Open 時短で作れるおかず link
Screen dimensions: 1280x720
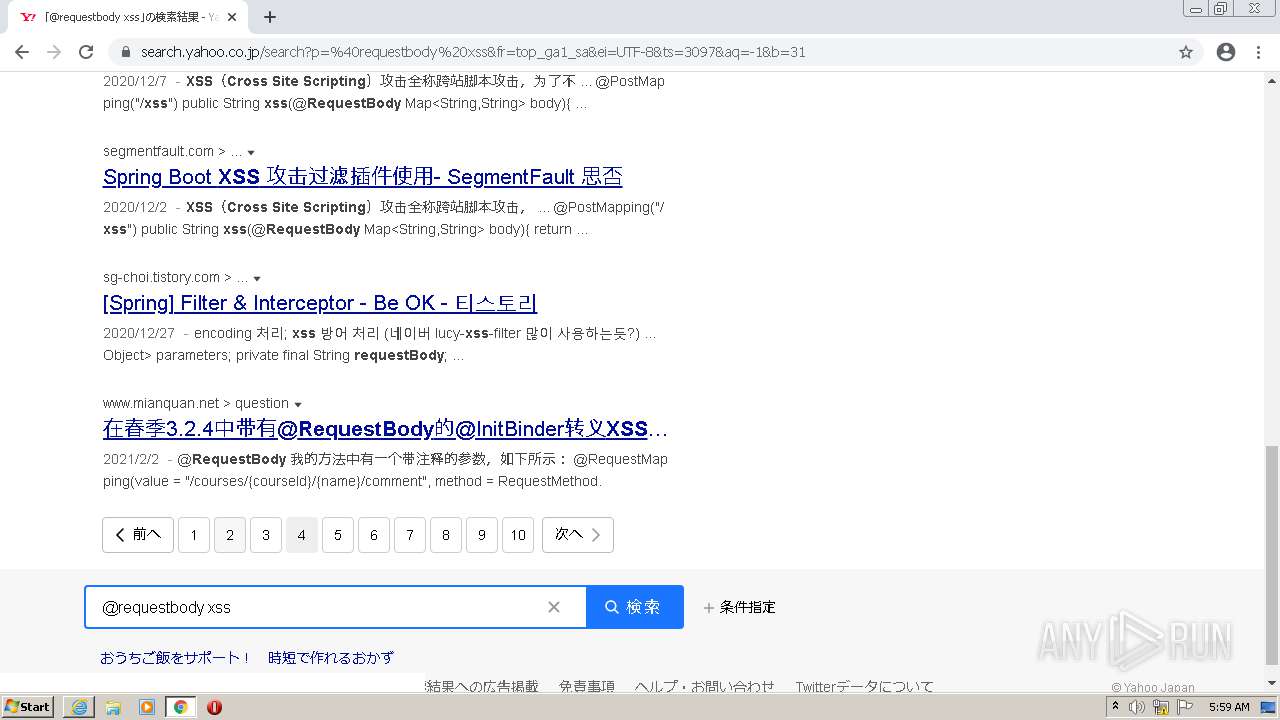pyautogui.click(x=331, y=658)
